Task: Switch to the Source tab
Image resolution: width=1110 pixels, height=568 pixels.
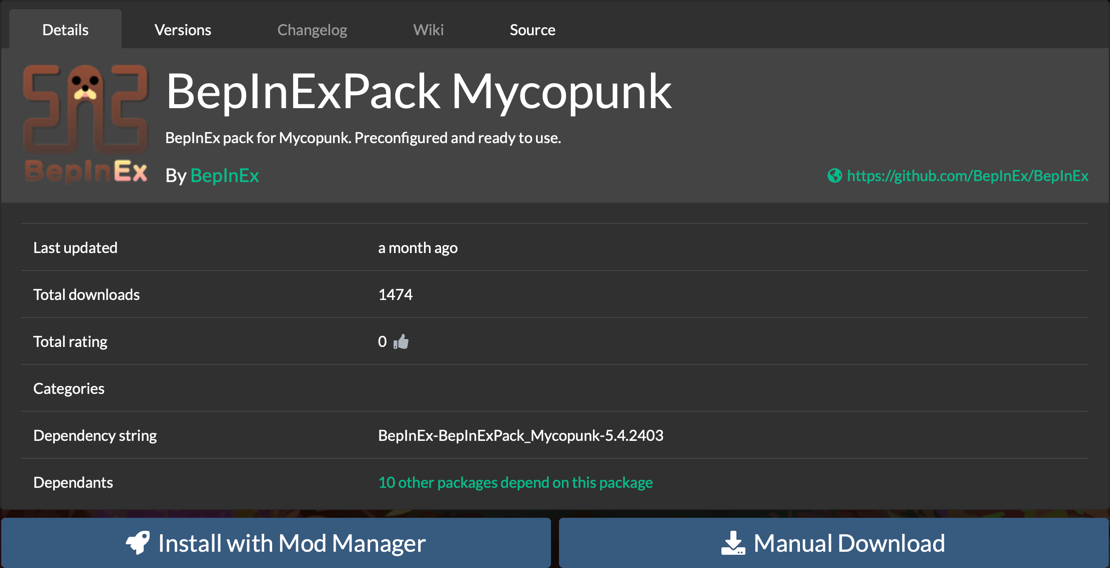Action: [x=532, y=30]
